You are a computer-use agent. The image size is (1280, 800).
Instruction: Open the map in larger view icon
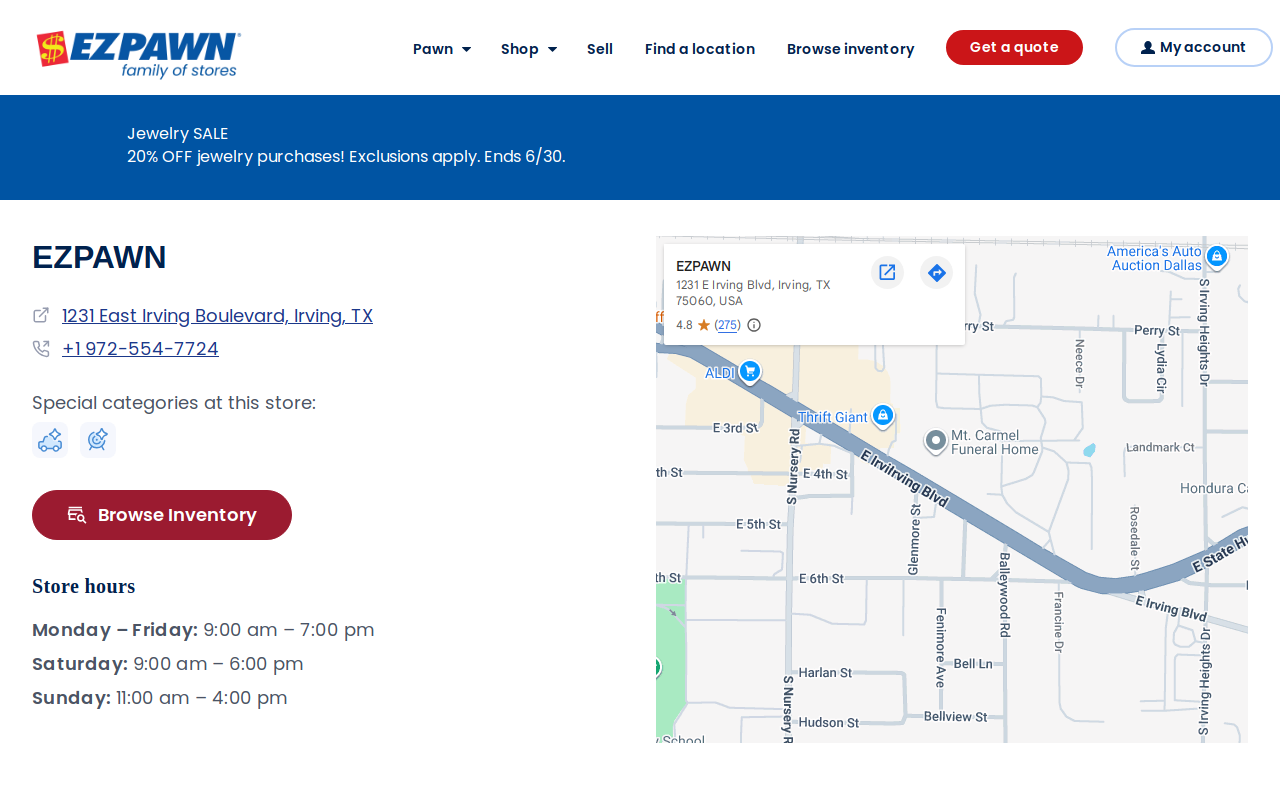point(887,272)
